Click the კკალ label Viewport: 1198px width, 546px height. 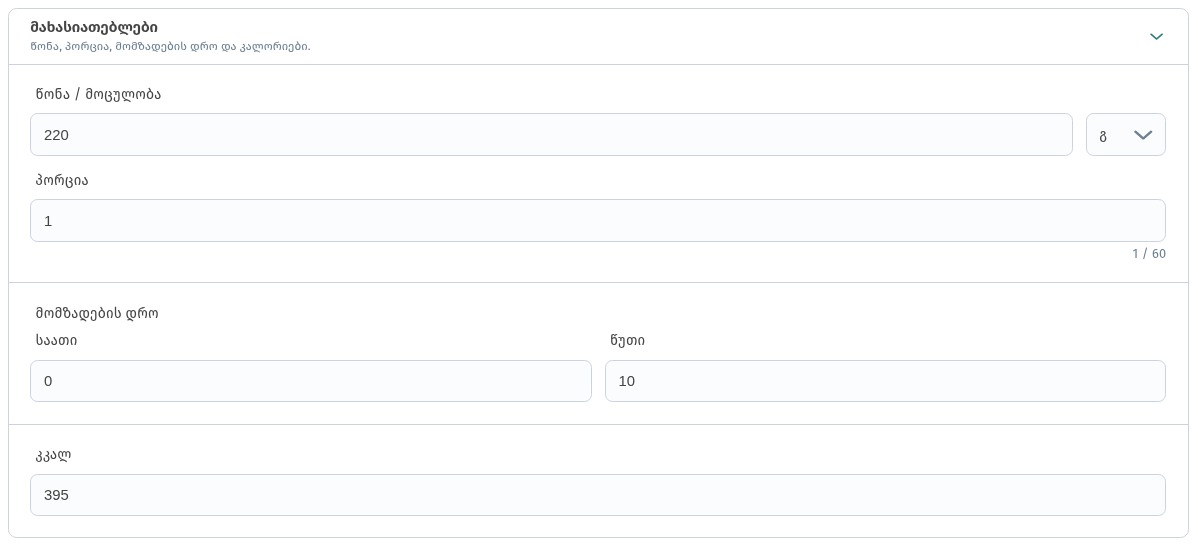tap(53, 455)
